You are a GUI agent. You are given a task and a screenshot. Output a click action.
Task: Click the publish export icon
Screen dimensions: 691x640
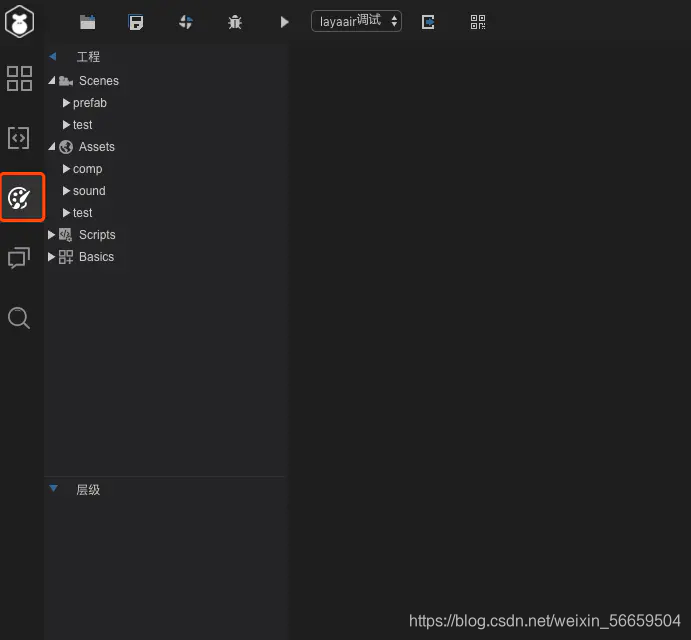(428, 22)
